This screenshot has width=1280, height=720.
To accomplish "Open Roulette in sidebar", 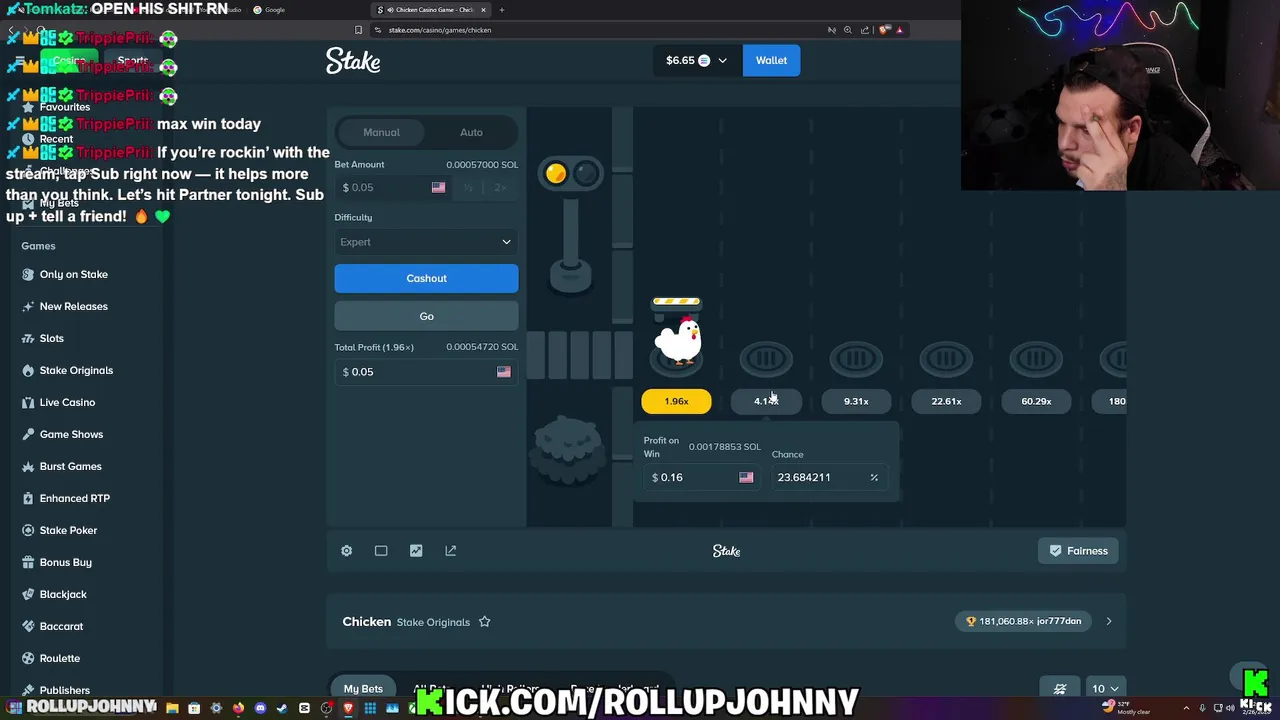I will 59,658.
